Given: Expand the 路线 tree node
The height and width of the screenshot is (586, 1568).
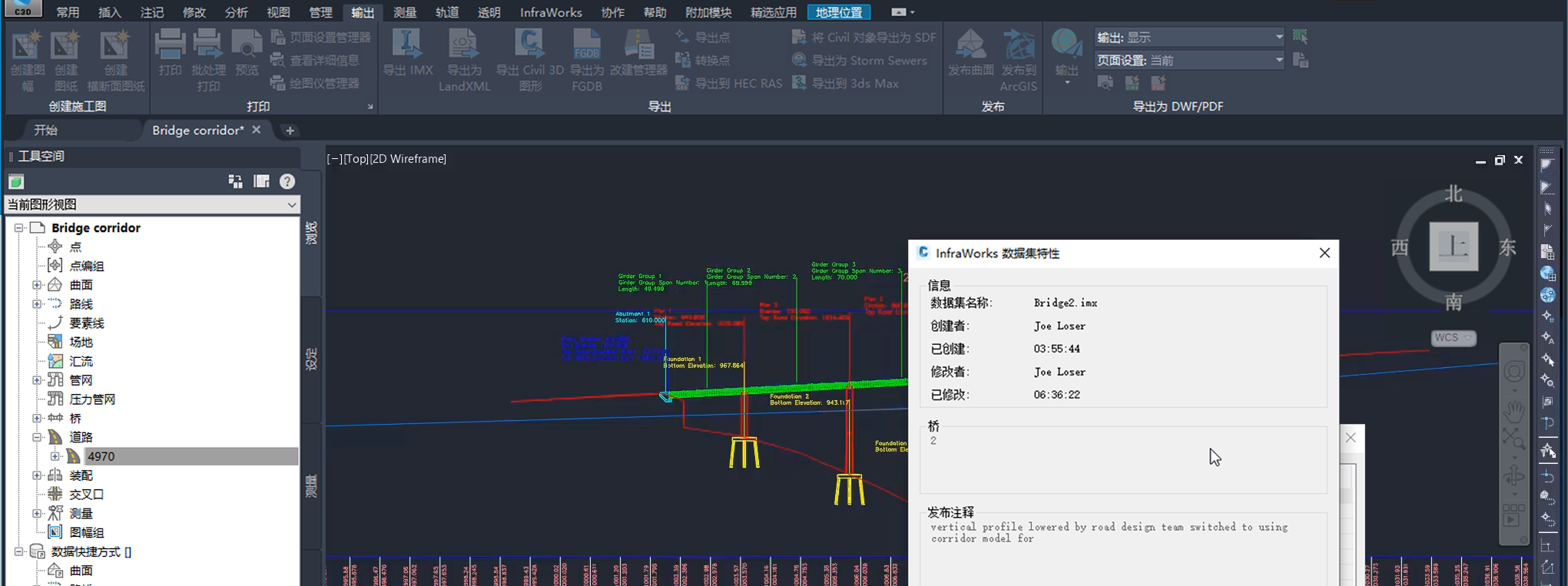Looking at the screenshot, I should coord(37,304).
